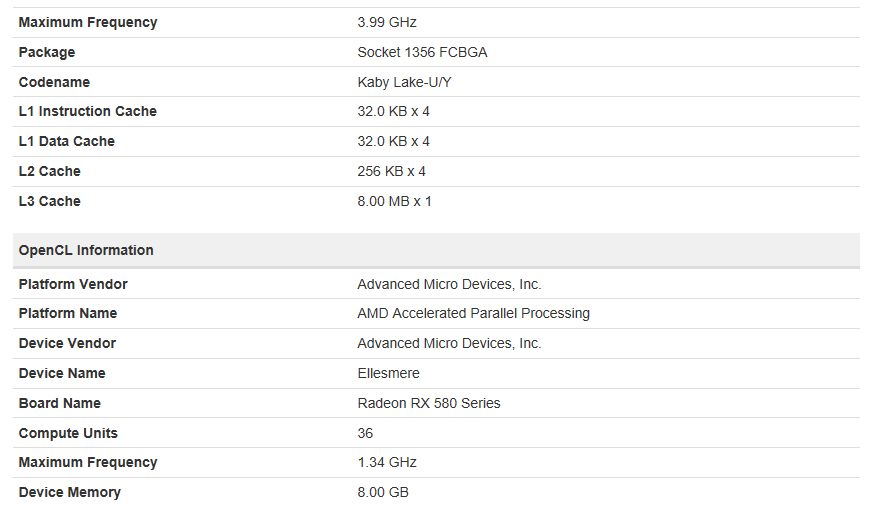Click the Device Vendor label
Image resolution: width=871 pixels, height=527 pixels.
(67, 343)
